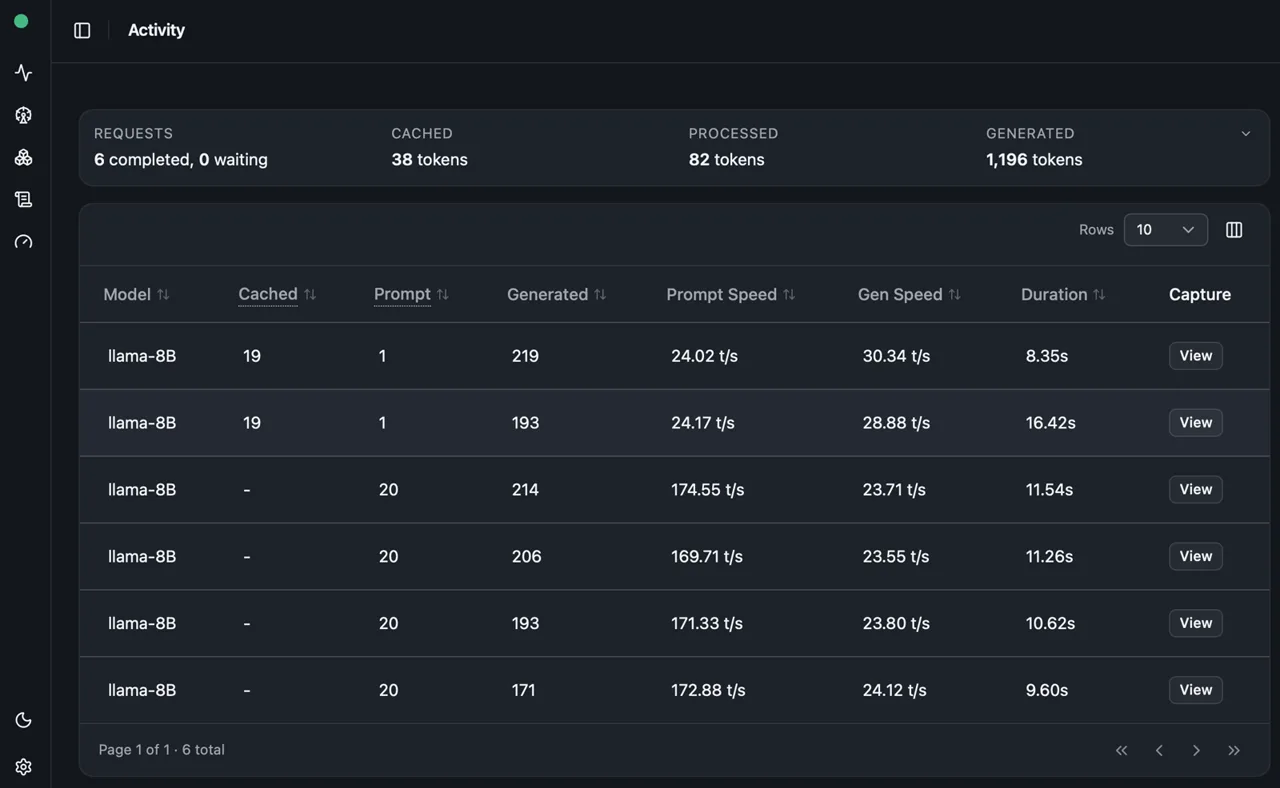
Task: Sort table by Cached column
Action: tap(277, 294)
